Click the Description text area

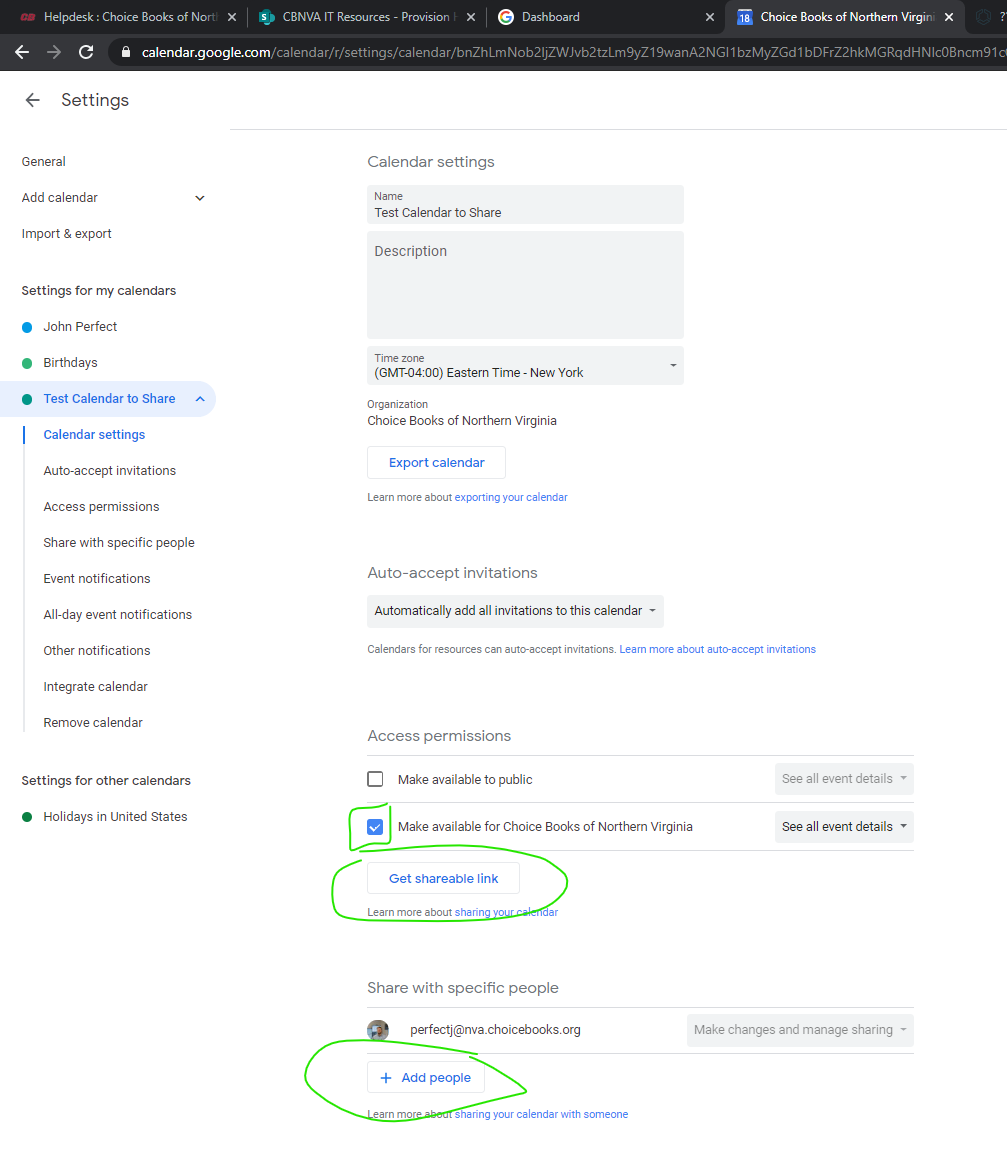coord(525,285)
